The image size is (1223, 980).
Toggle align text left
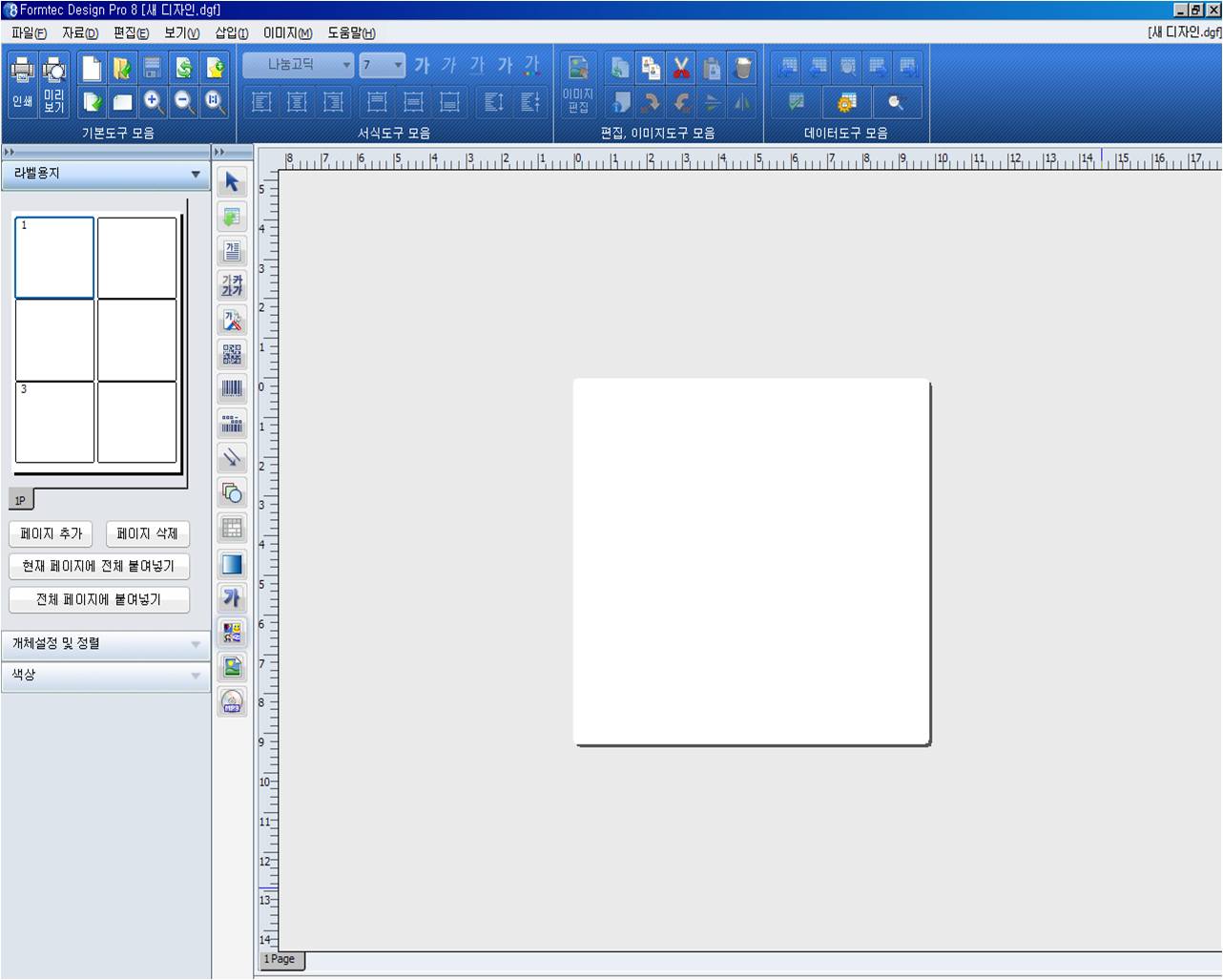coord(261,101)
